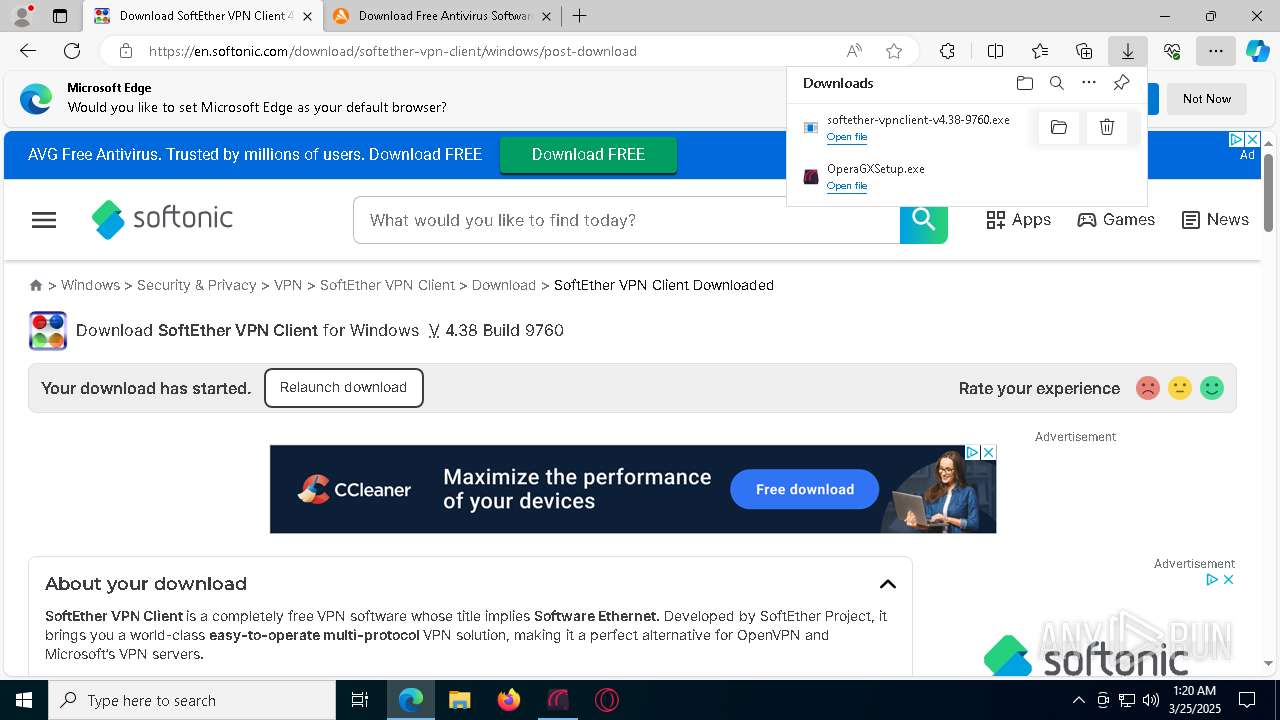Open file link for softether-vpnclient
Screen dimensions: 1280x720
(x=847, y=137)
